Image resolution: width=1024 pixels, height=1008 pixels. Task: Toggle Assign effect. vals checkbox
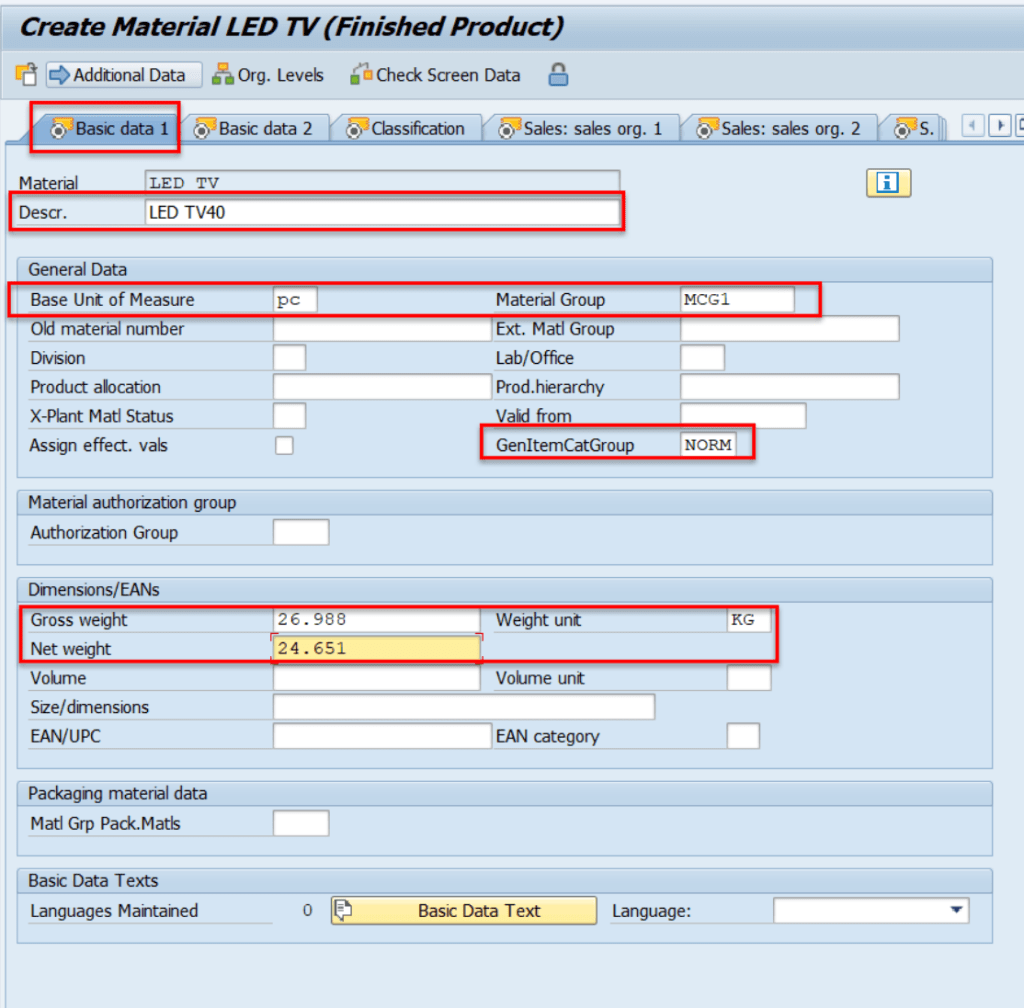click(285, 446)
